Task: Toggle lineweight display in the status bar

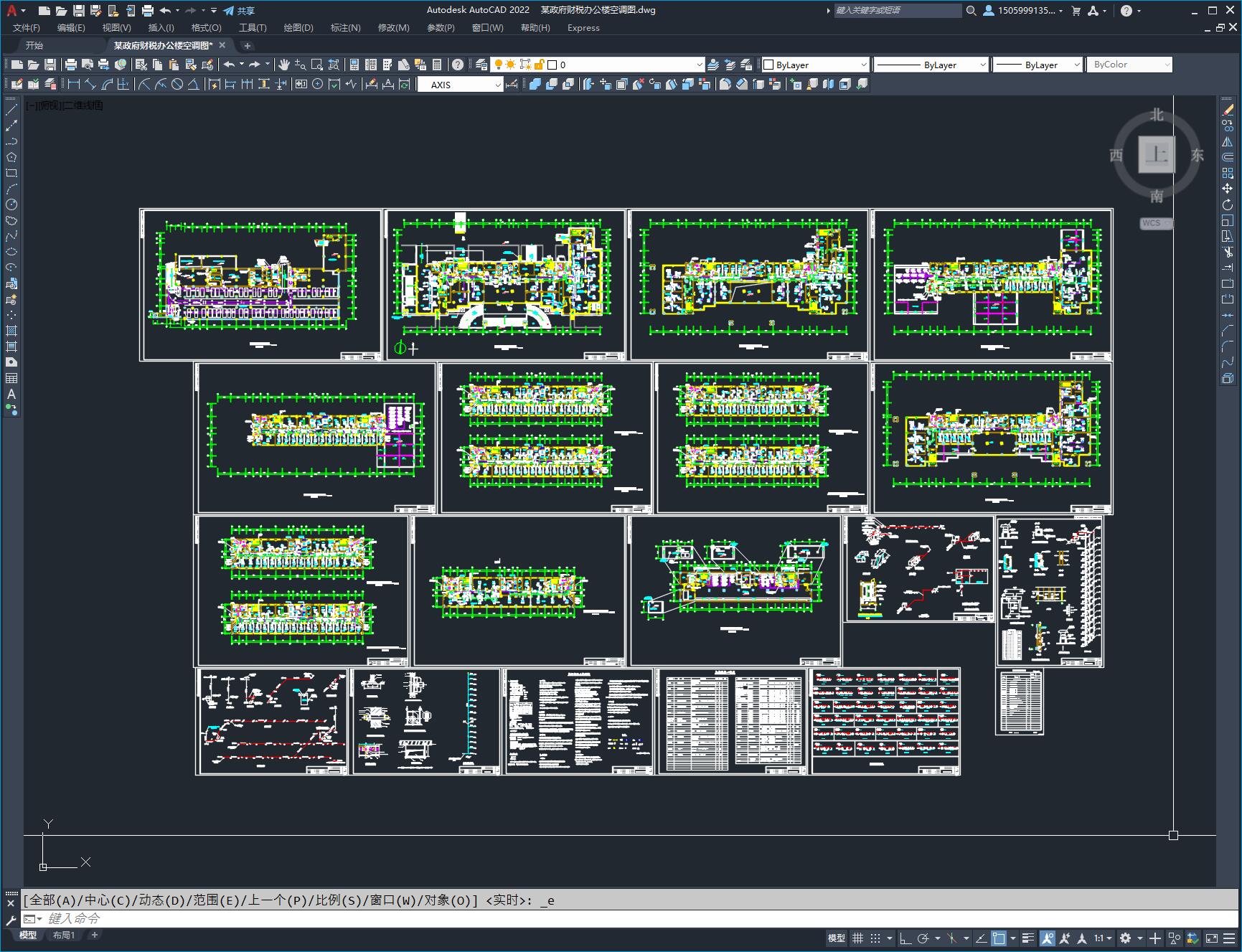Action: [x=1029, y=938]
